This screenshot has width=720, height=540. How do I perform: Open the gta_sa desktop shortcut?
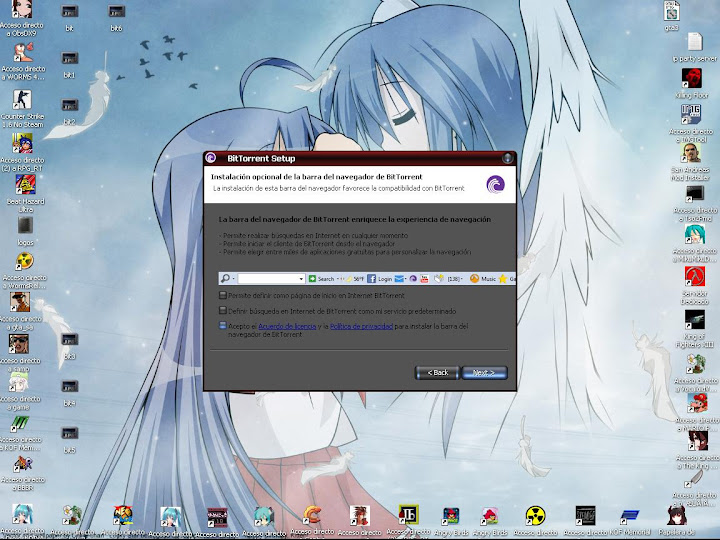[x=20, y=303]
